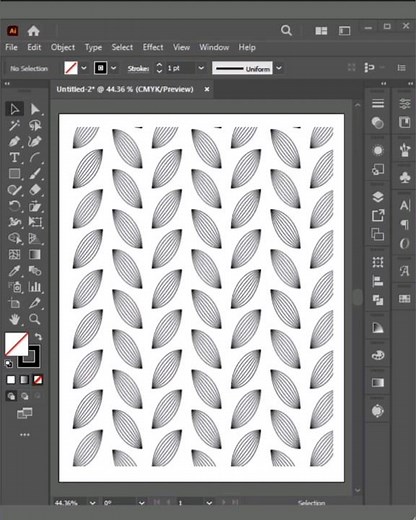The image size is (416, 520).
Task: Open the Paragraph panel icon
Action: [x=405, y=224]
